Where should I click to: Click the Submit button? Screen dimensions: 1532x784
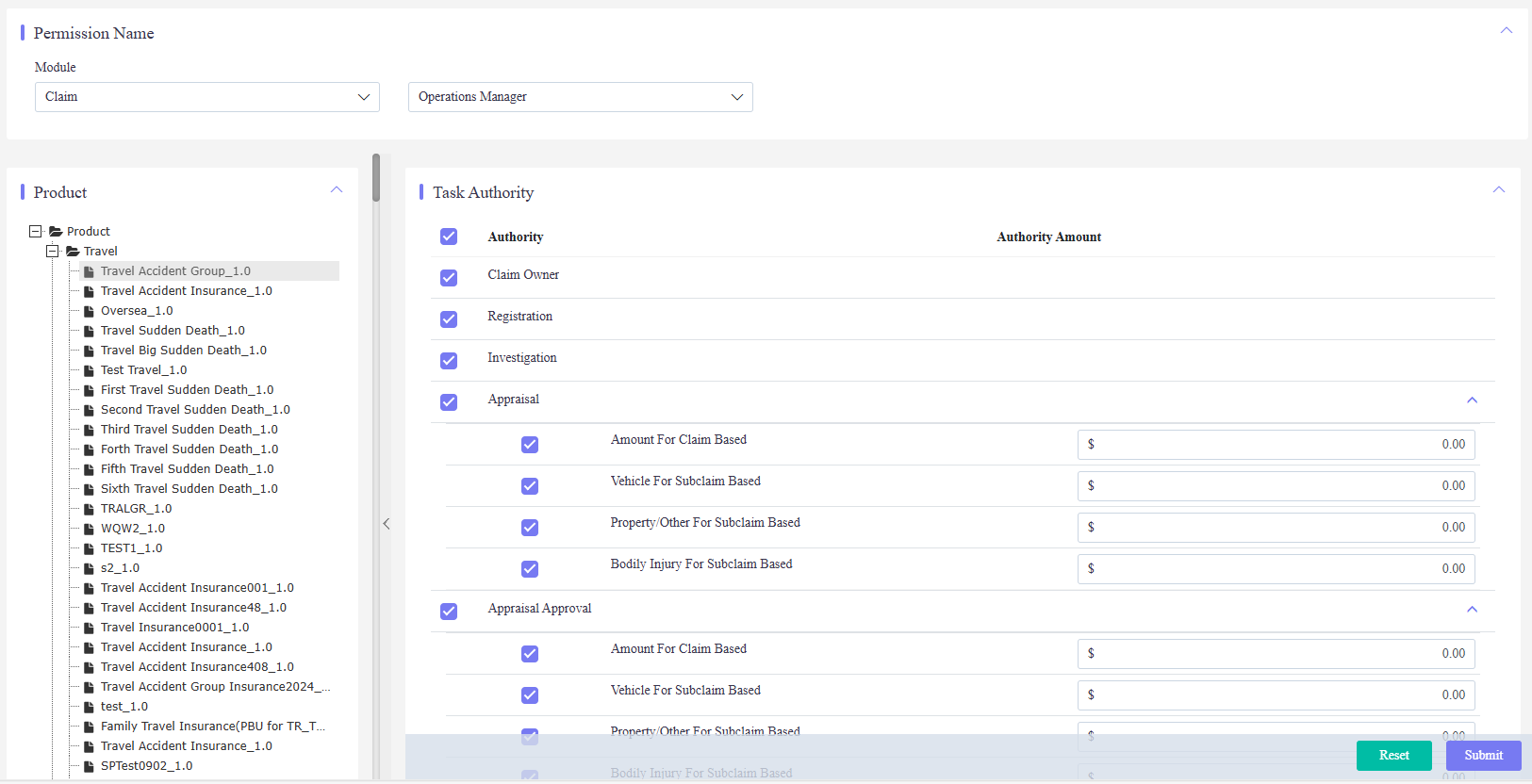coord(1484,756)
